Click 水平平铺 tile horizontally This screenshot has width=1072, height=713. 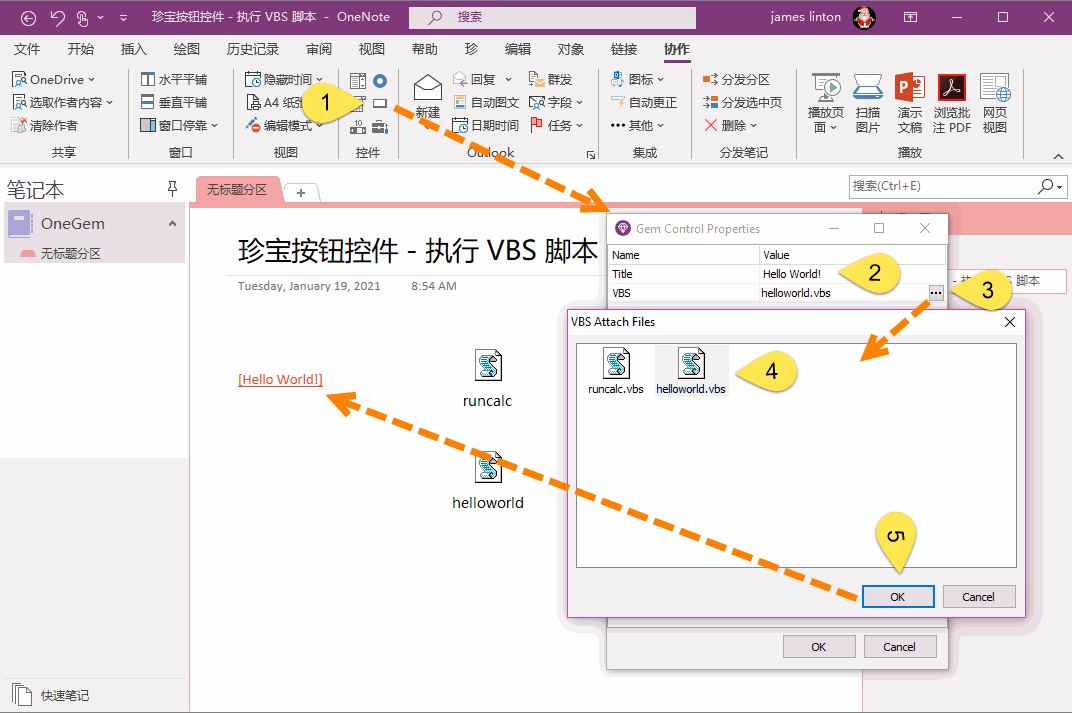pyautogui.click(x=174, y=80)
